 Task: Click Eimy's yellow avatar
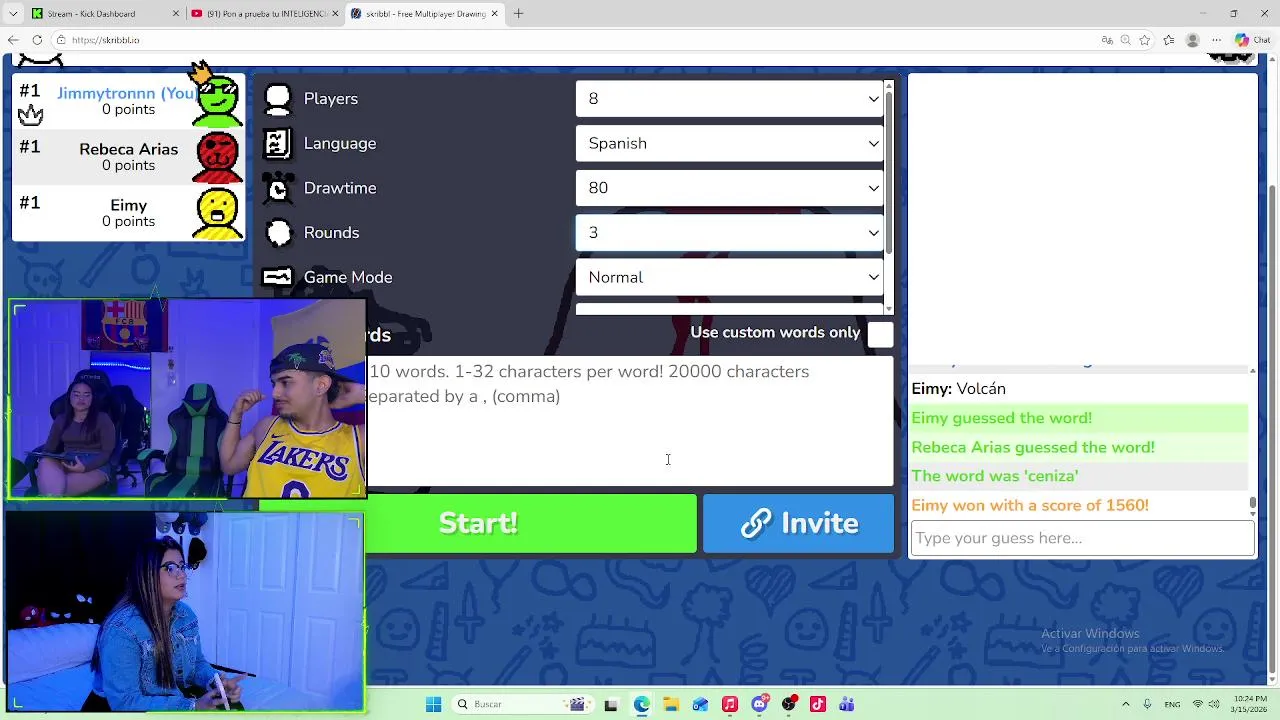(217, 212)
